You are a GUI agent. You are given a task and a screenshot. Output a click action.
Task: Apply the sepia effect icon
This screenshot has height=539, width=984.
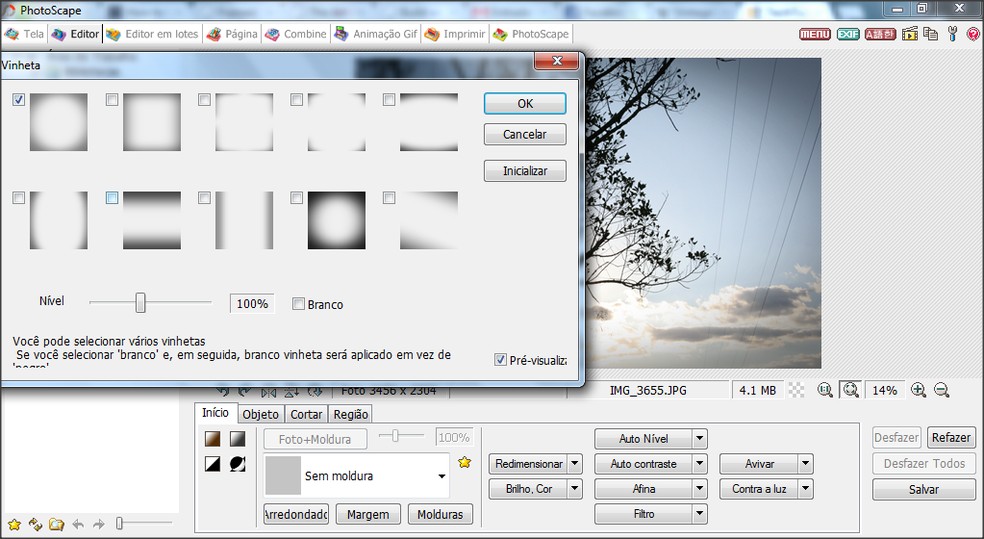coord(213,439)
